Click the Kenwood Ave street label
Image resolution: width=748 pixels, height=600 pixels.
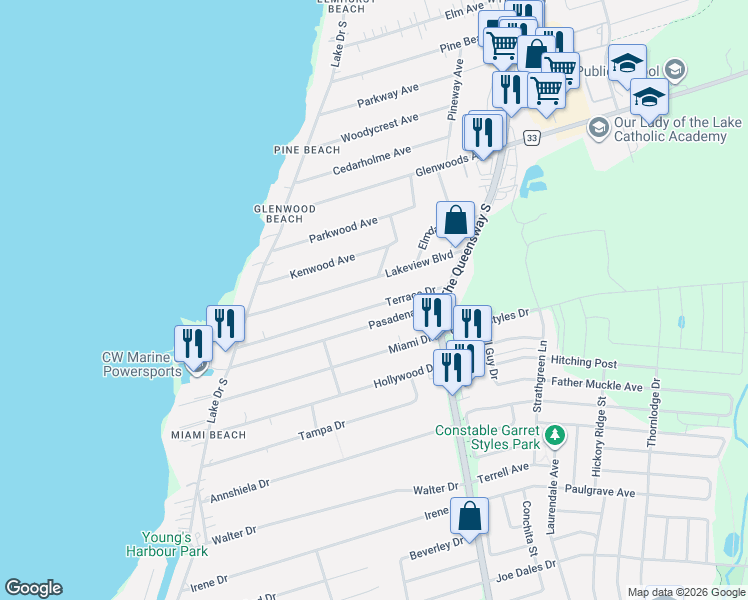[x=322, y=266]
